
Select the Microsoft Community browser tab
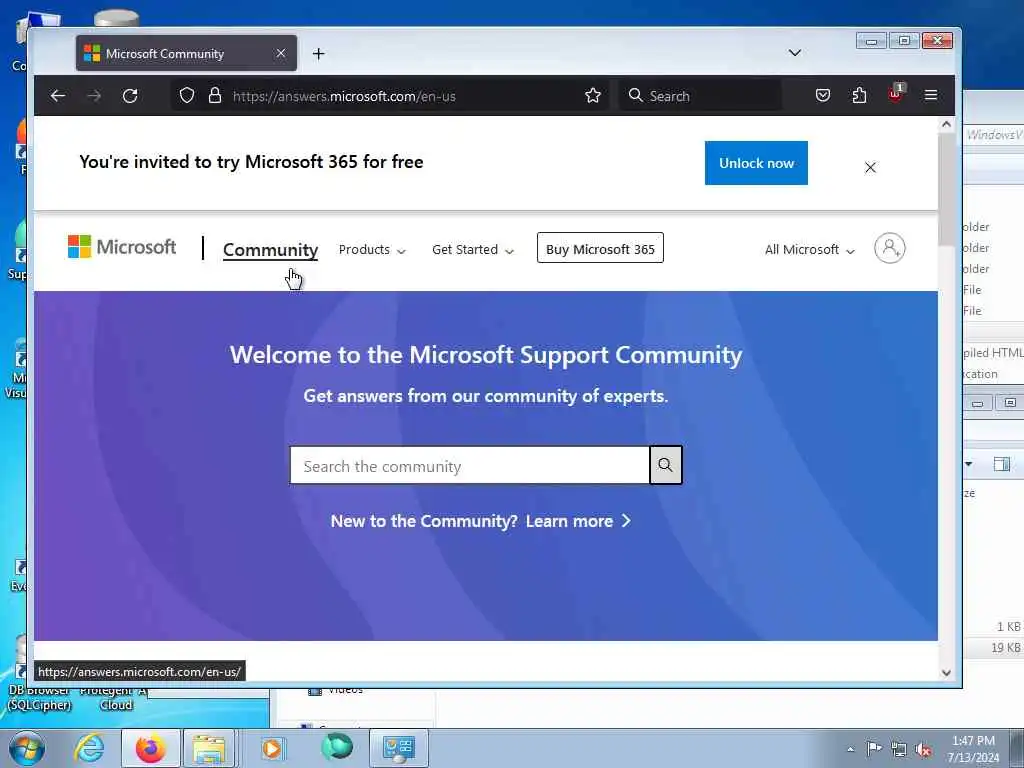(x=186, y=54)
